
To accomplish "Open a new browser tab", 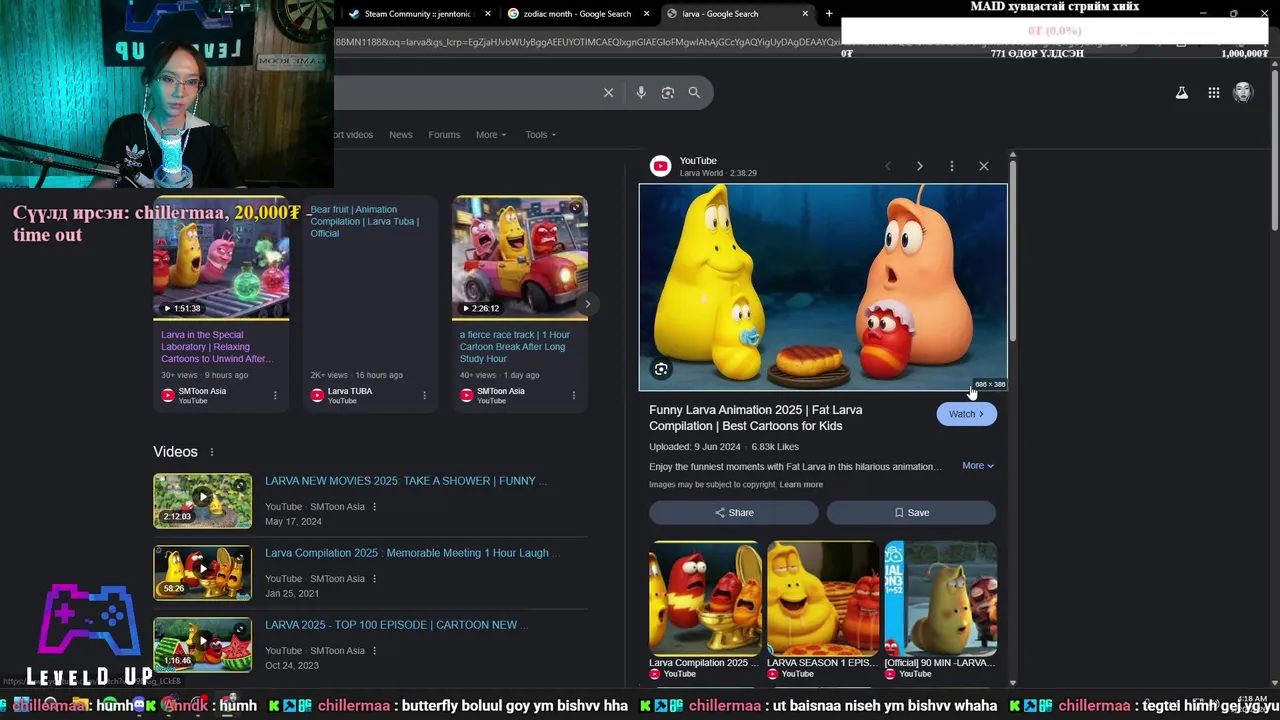I will (829, 14).
